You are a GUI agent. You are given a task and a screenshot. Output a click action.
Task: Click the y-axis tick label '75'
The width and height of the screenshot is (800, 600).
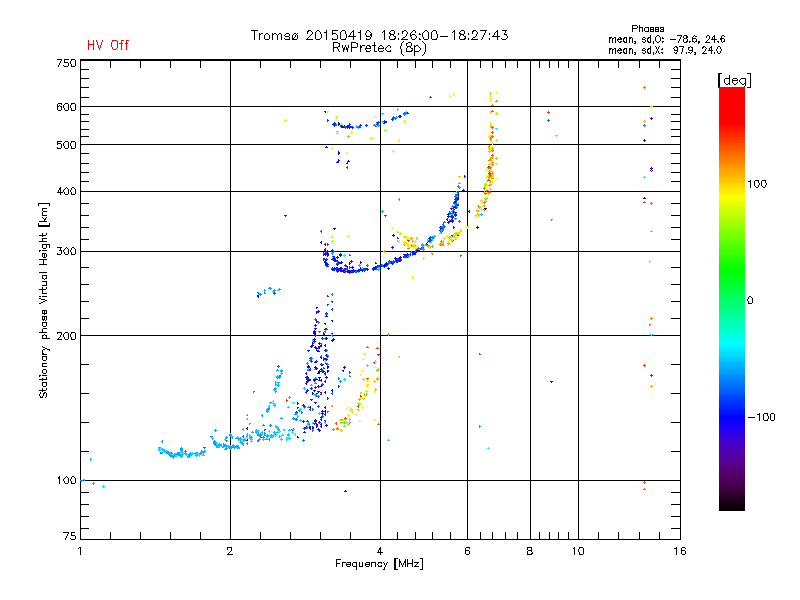pos(70,536)
